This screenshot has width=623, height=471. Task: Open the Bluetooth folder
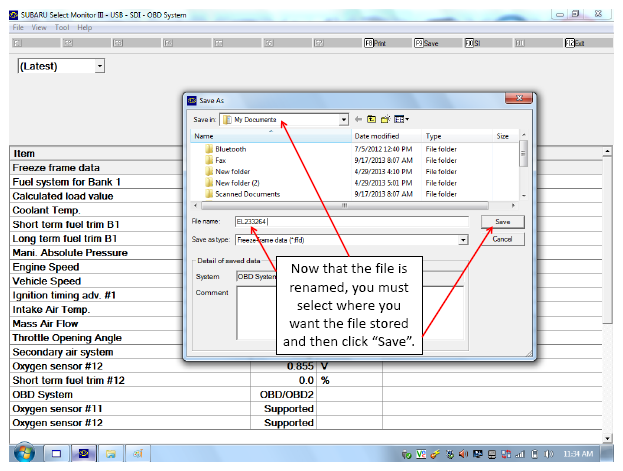click(x=230, y=149)
